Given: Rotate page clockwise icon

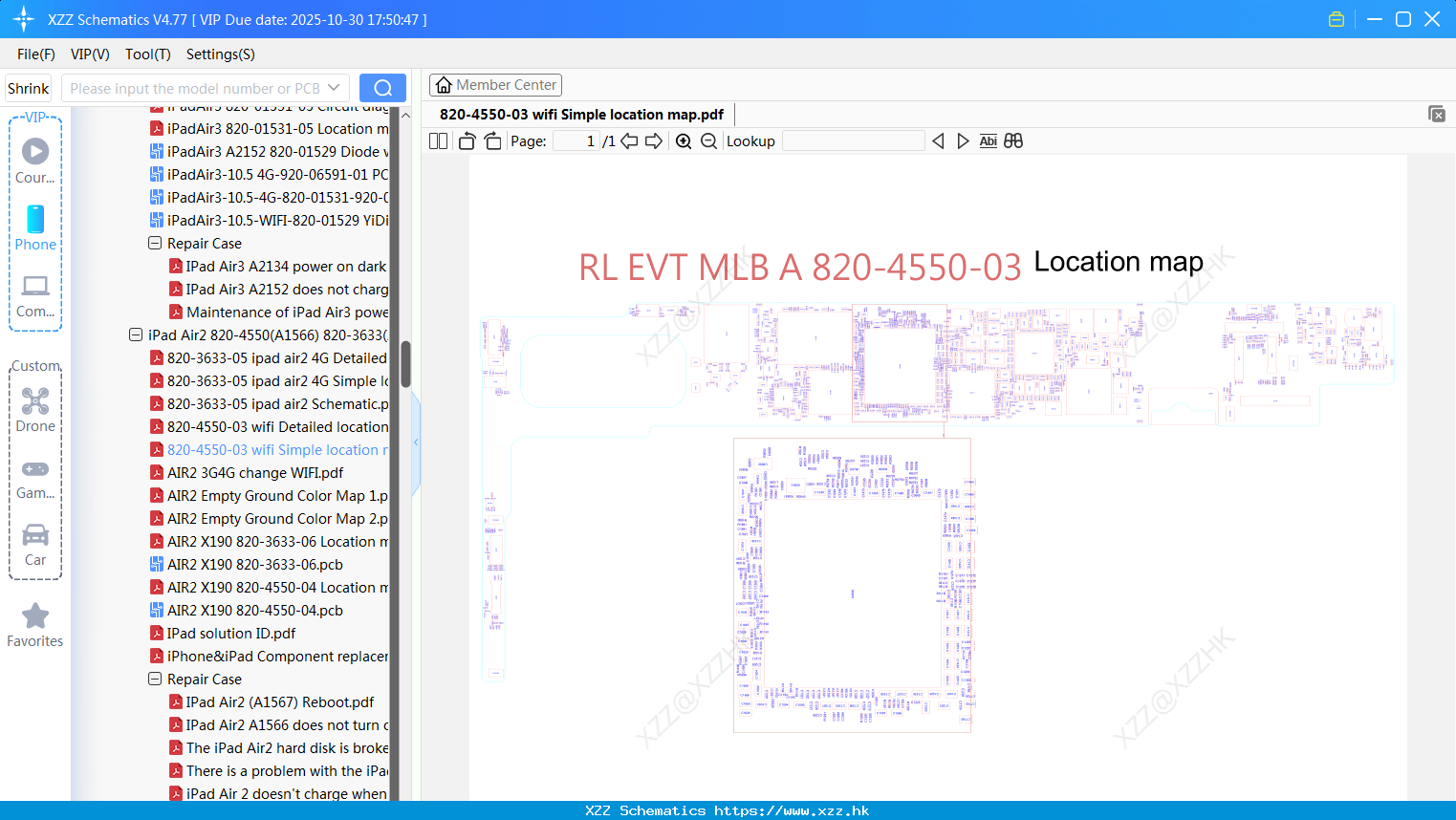Looking at the screenshot, I should click(492, 140).
